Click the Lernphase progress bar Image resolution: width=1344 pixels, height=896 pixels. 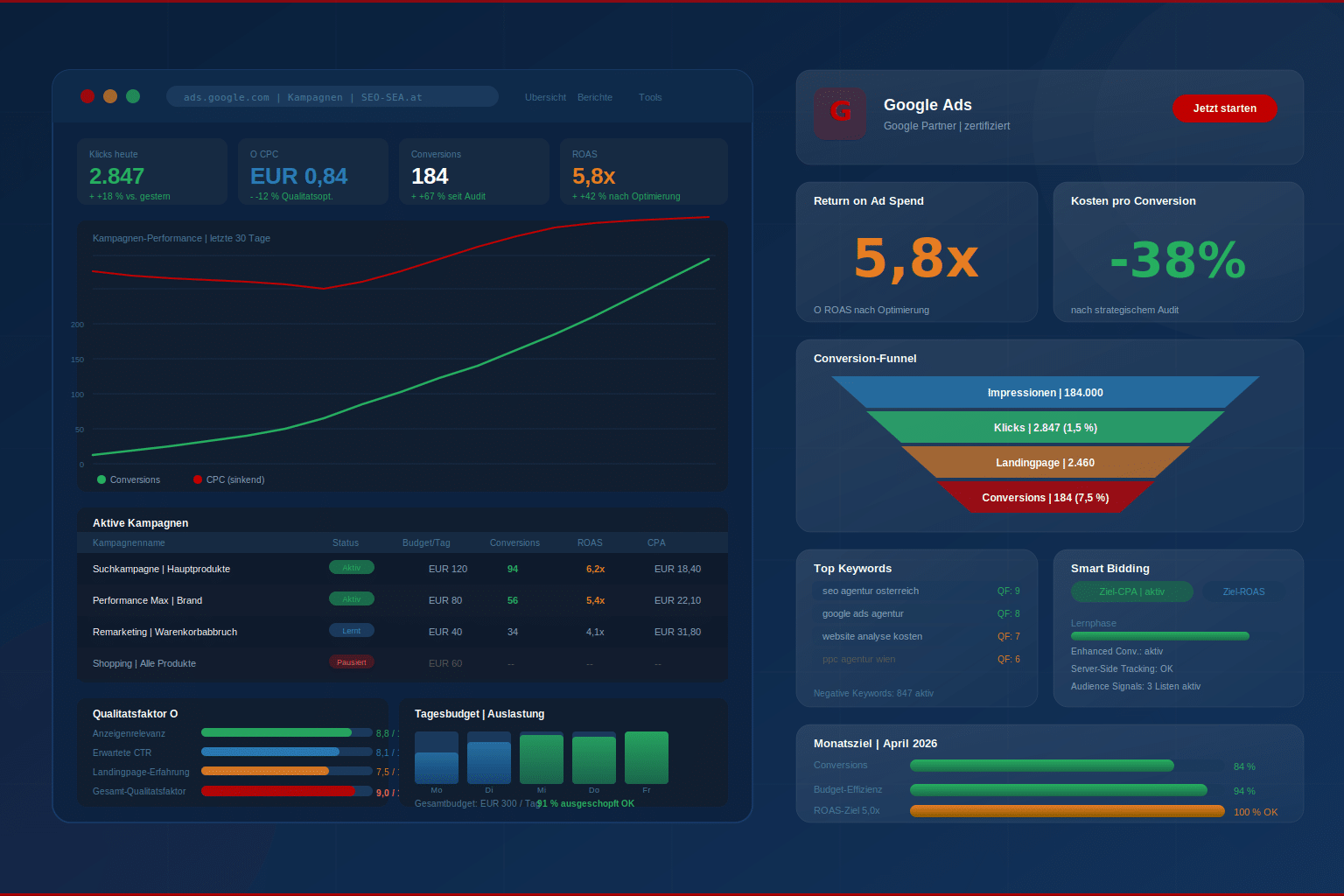1160,636
